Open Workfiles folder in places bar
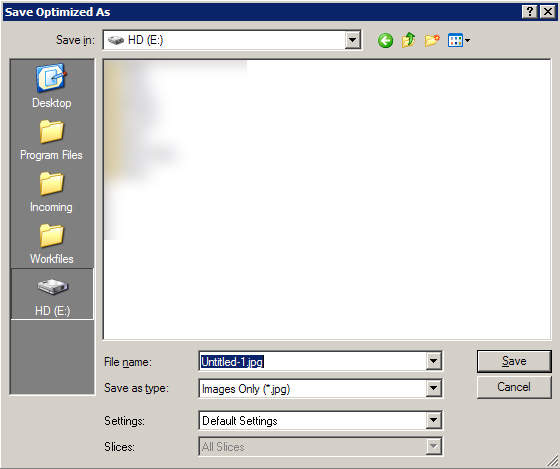 tap(52, 244)
